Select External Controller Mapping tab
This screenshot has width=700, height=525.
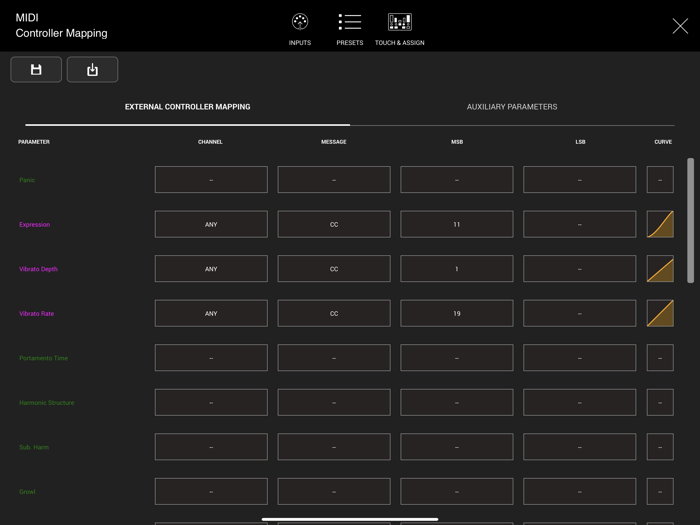187,107
